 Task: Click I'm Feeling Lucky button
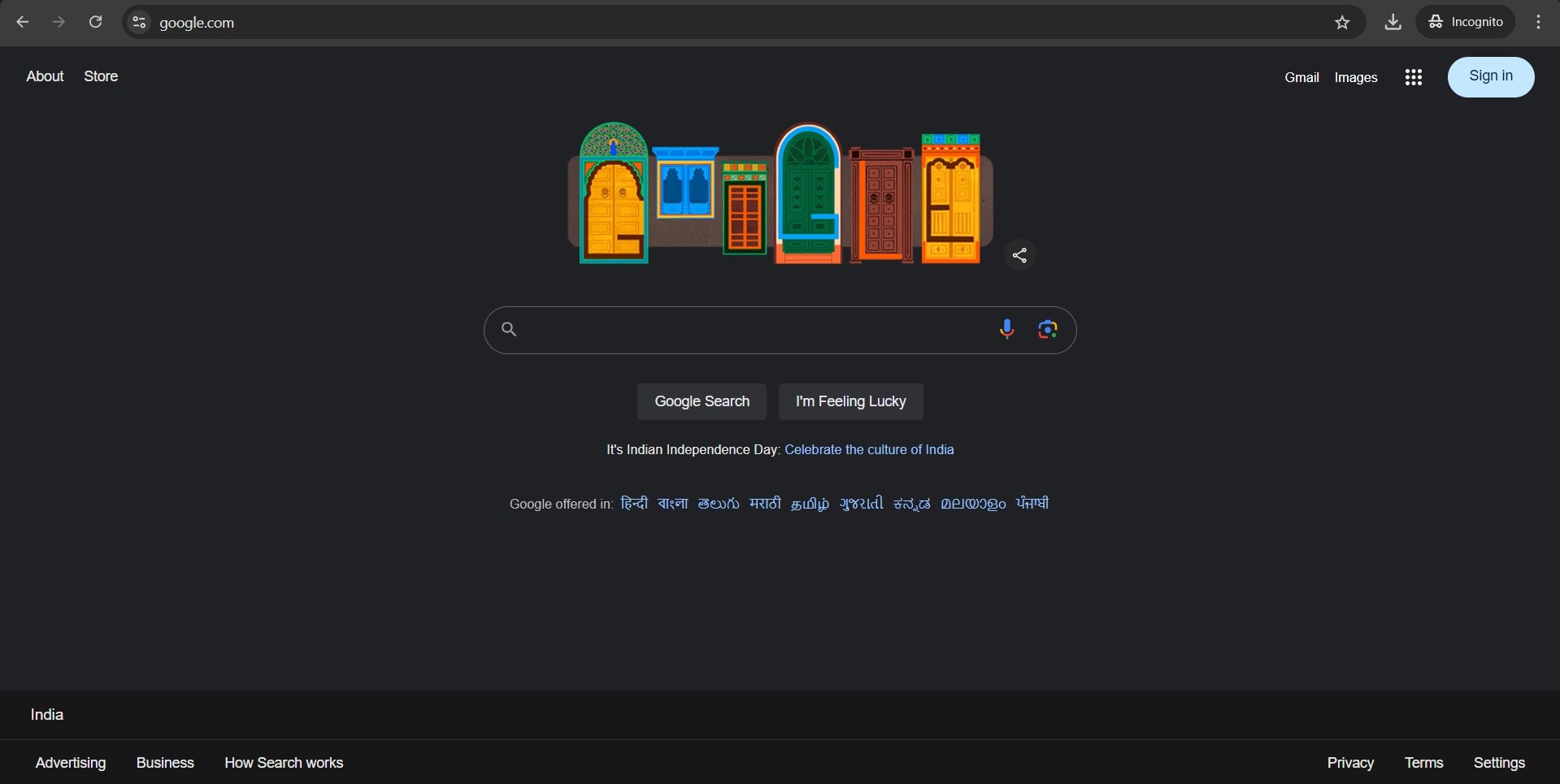pos(850,401)
